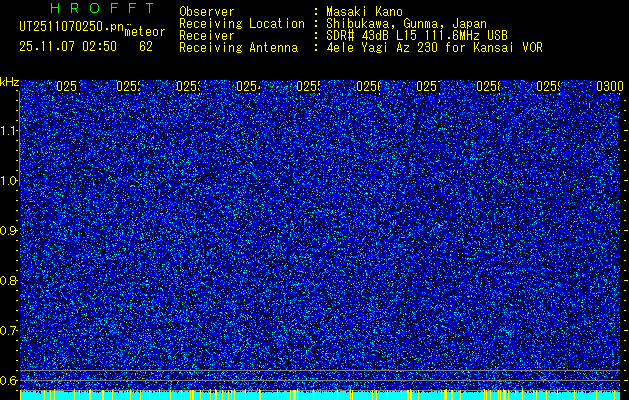This screenshot has width=629, height=400.
Task: Click the 0259 time marker
Action: tap(548, 86)
